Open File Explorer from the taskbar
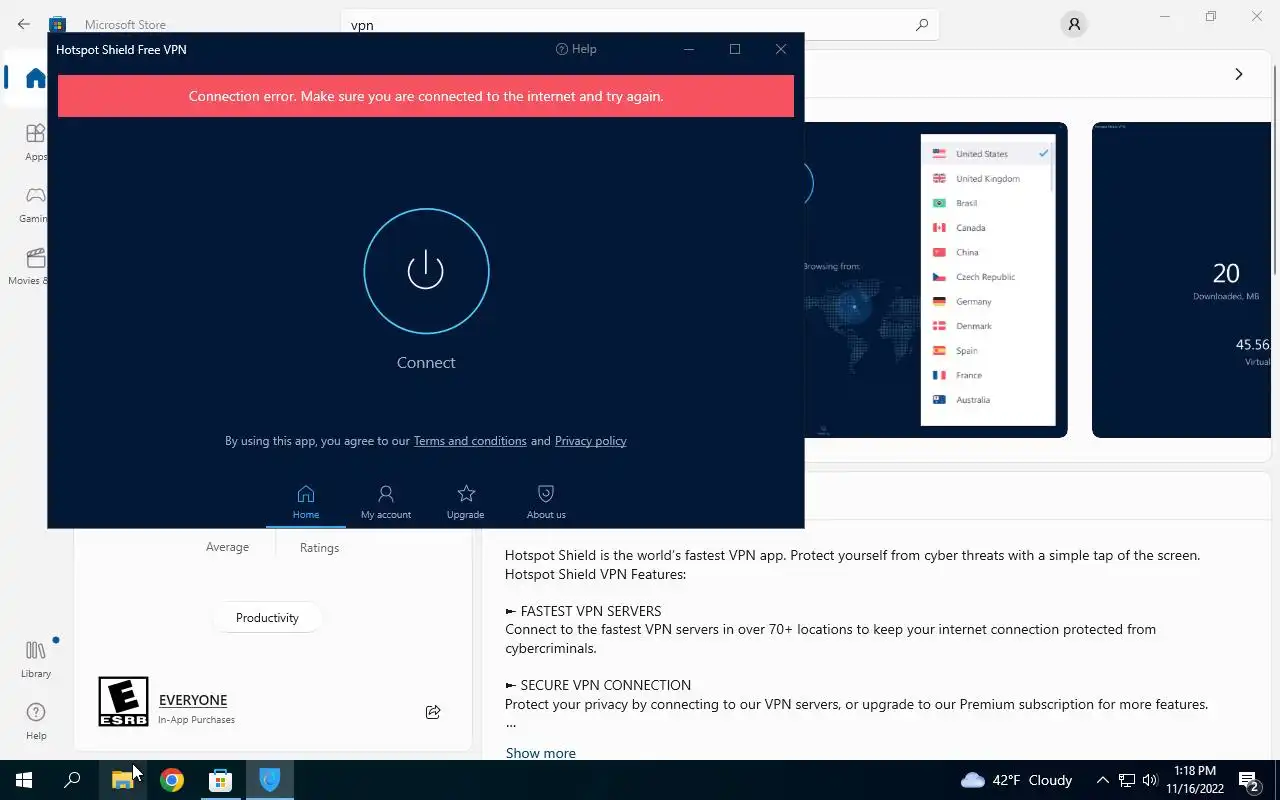This screenshot has width=1280, height=800. pos(123,780)
